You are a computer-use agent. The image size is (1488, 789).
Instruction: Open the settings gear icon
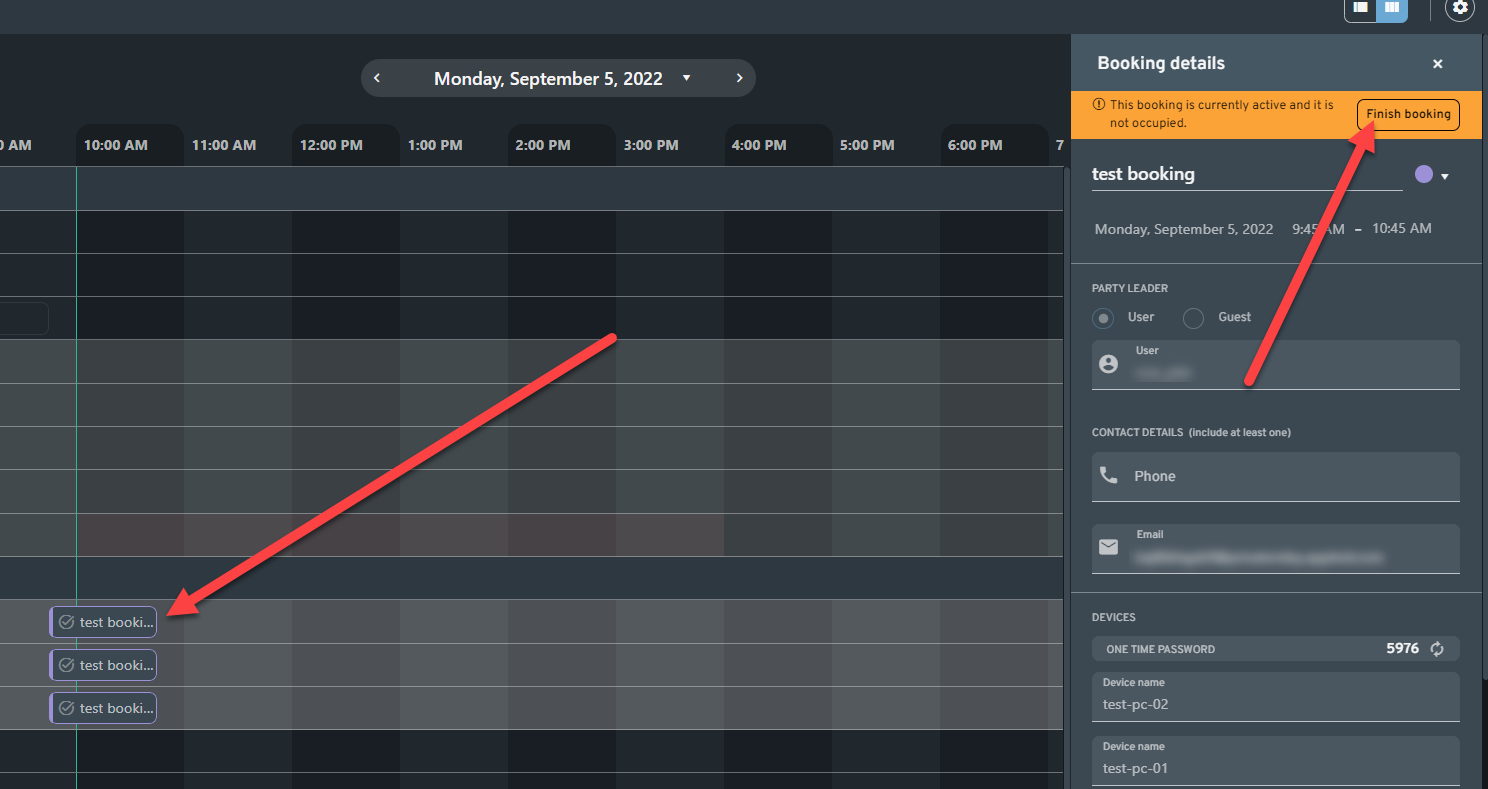coord(1460,8)
